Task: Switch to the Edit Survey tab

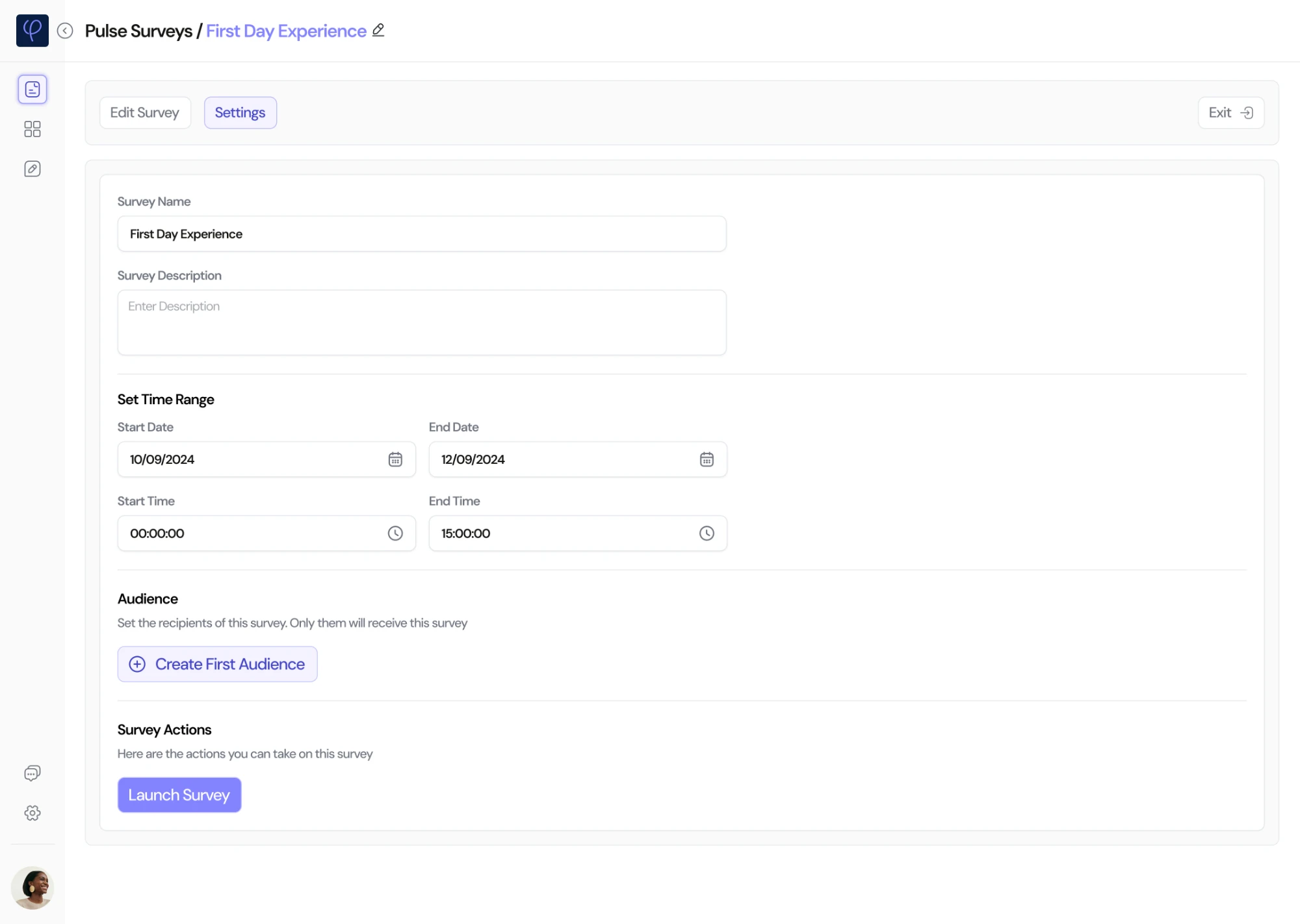Action: pos(145,112)
